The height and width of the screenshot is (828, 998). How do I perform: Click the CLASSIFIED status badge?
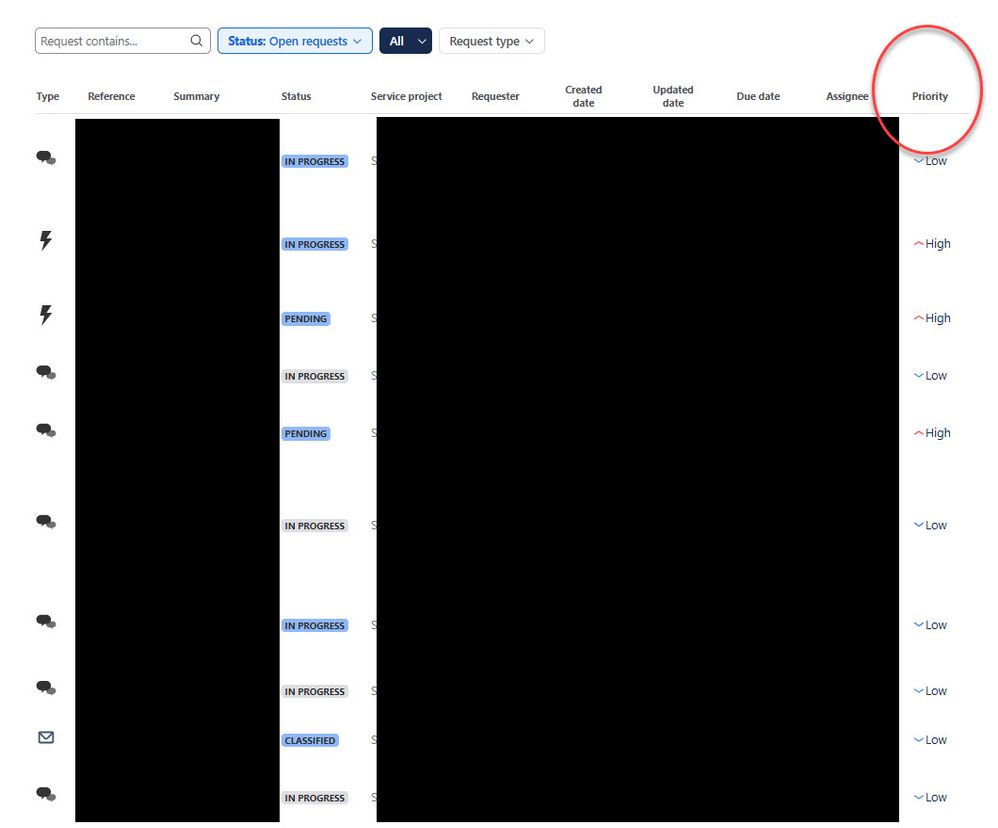click(x=310, y=741)
